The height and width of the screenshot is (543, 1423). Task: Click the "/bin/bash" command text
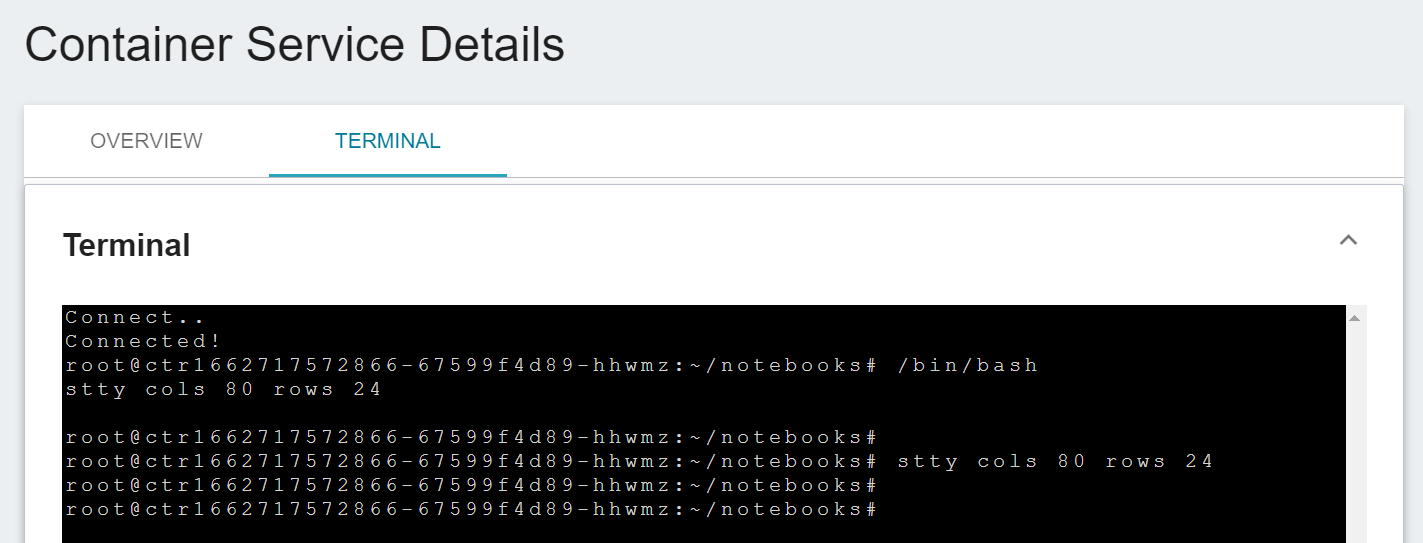[x=967, y=366]
